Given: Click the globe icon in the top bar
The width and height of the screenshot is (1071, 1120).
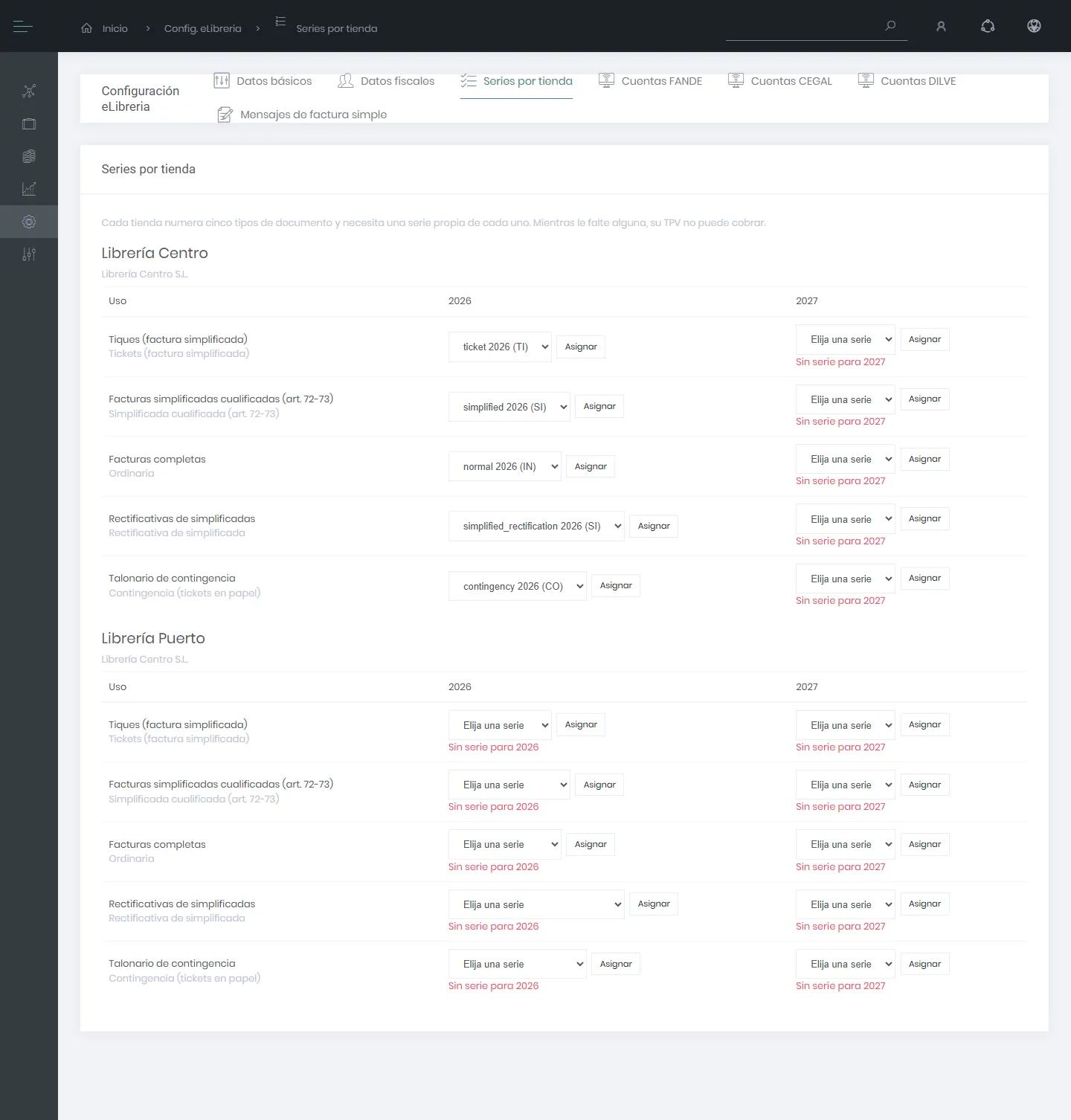Looking at the screenshot, I should pos(1034,27).
